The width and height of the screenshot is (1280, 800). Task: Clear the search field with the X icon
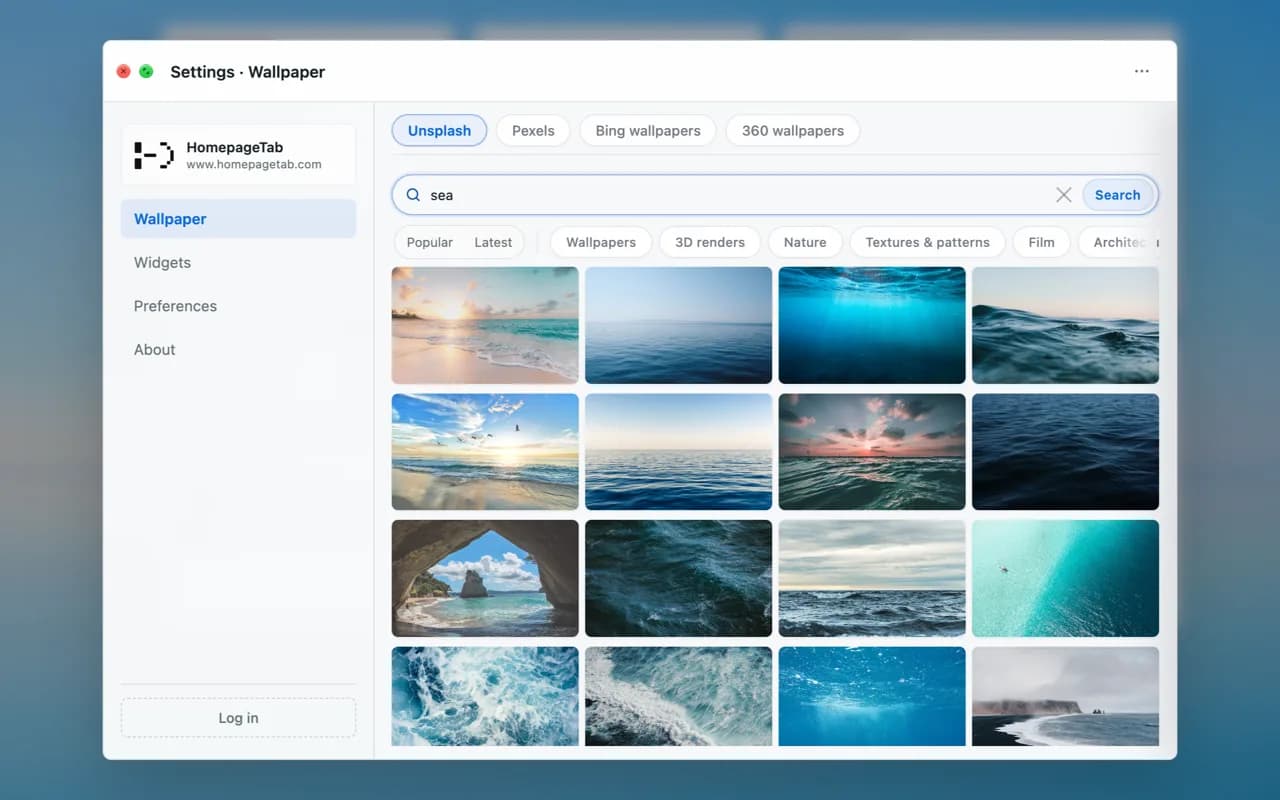click(x=1064, y=195)
